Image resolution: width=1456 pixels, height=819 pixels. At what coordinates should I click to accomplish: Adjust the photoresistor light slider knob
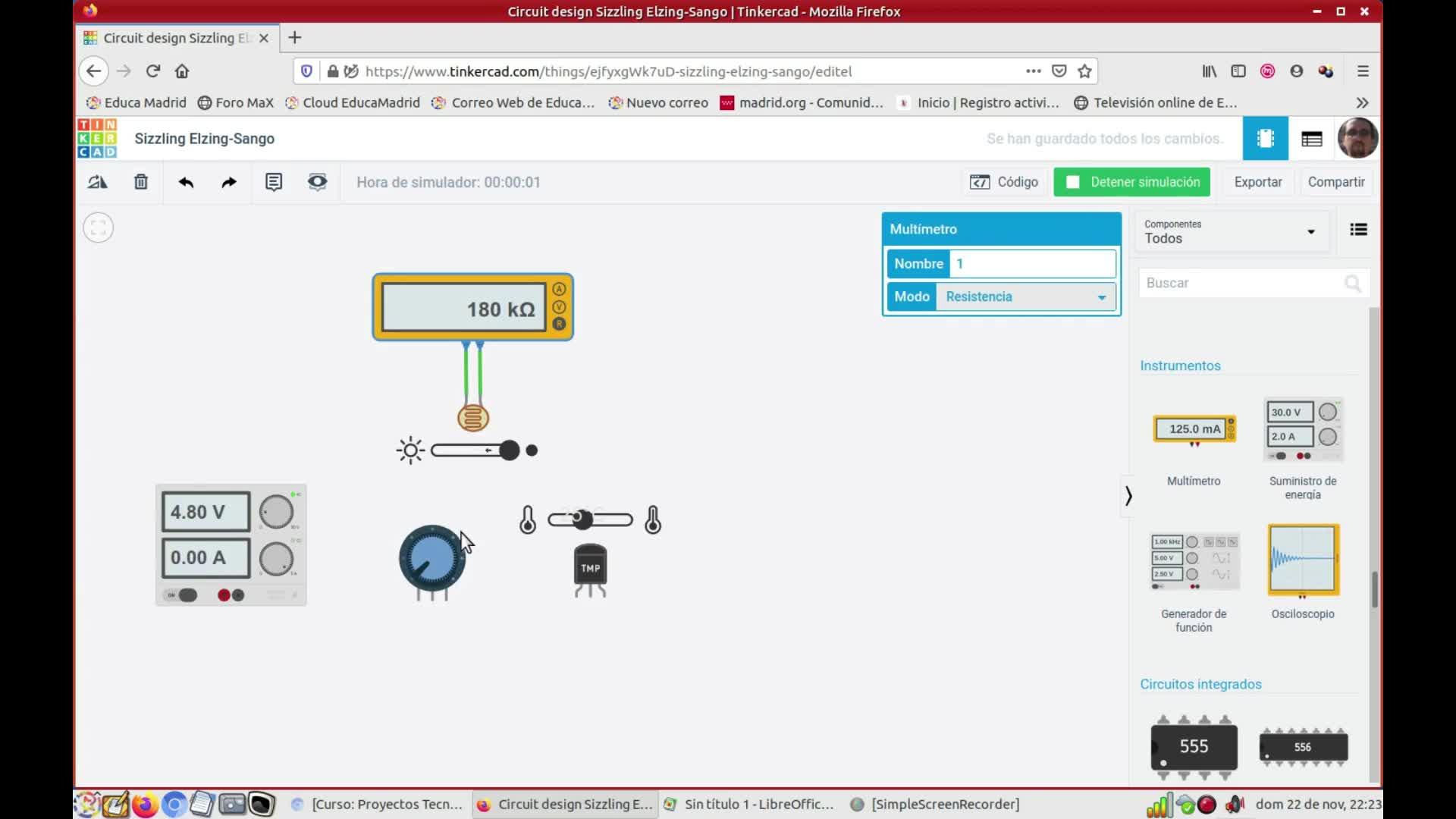coord(510,450)
